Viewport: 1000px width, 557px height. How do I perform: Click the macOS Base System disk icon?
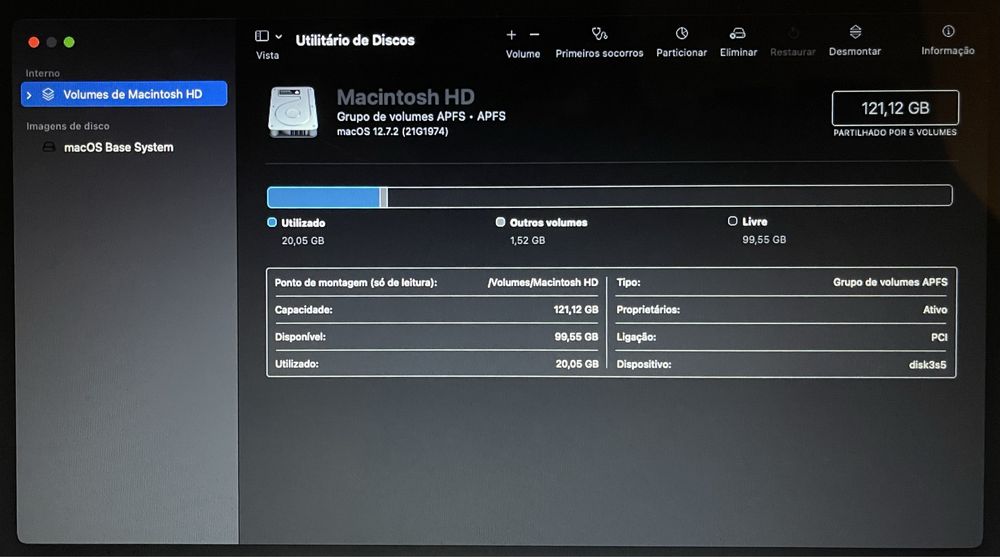pyautogui.click(x=48, y=147)
